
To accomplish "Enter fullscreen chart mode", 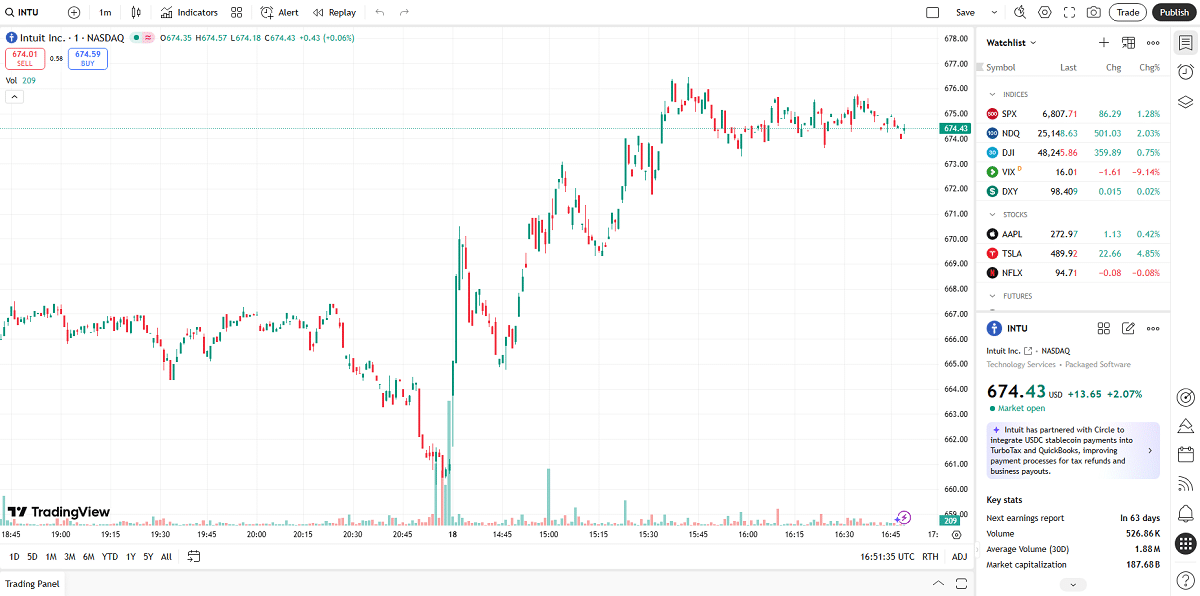I will pyautogui.click(x=1068, y=12).
